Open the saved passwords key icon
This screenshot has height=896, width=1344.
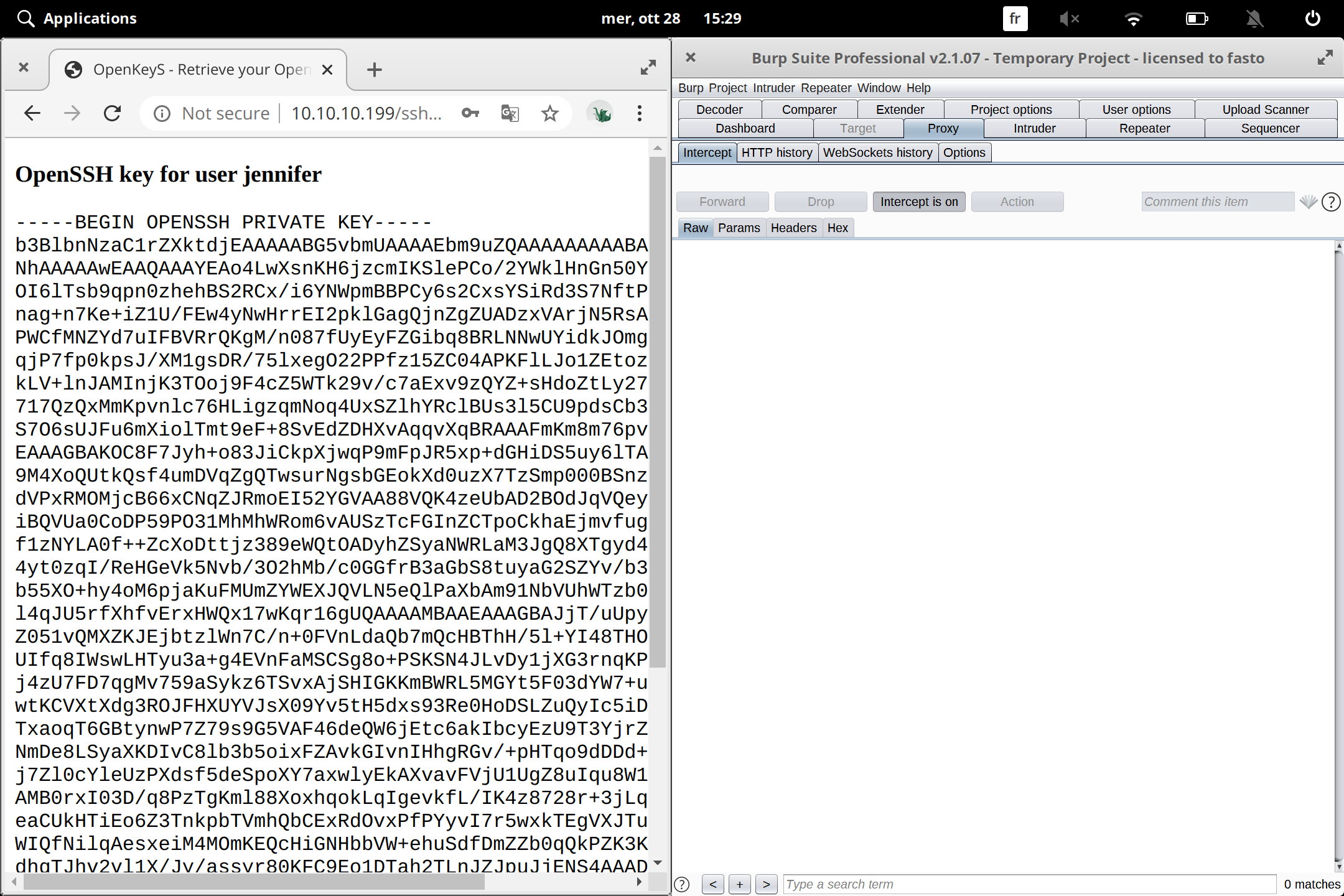click(470, 113)
